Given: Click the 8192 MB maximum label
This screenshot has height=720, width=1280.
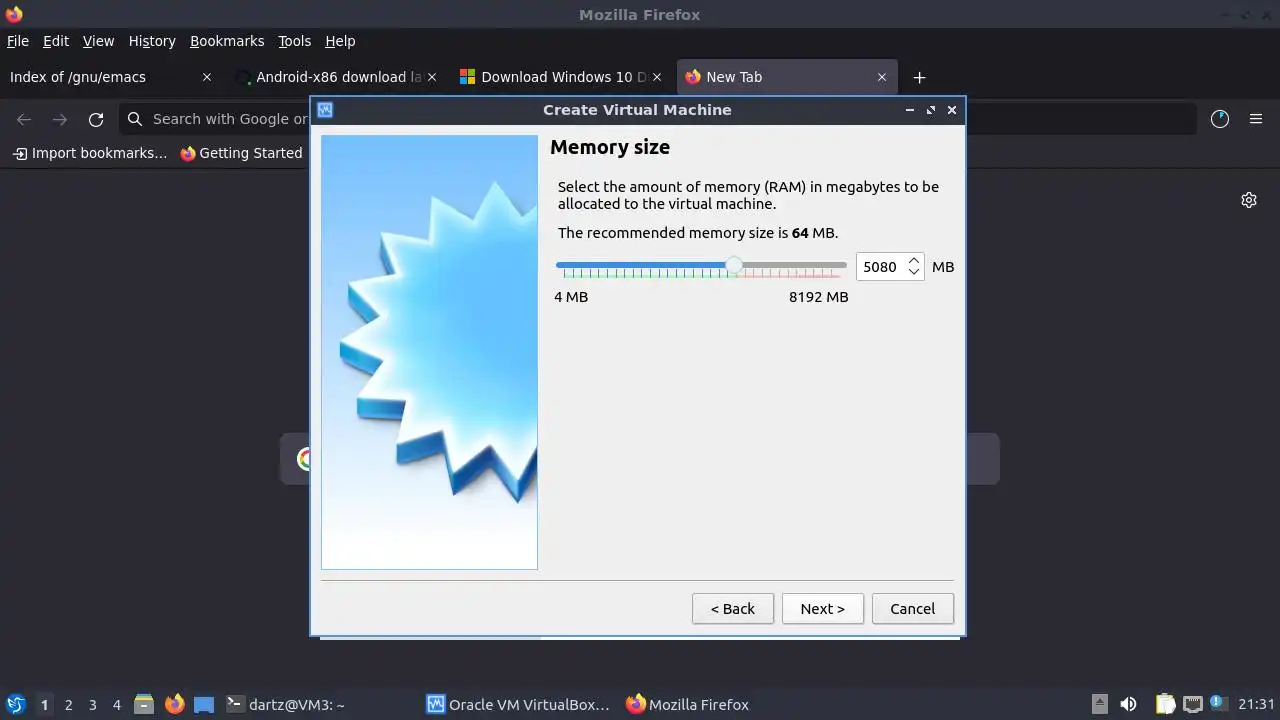Looking at the screenshot, I should pyautogui.click(x=818, y=297).
